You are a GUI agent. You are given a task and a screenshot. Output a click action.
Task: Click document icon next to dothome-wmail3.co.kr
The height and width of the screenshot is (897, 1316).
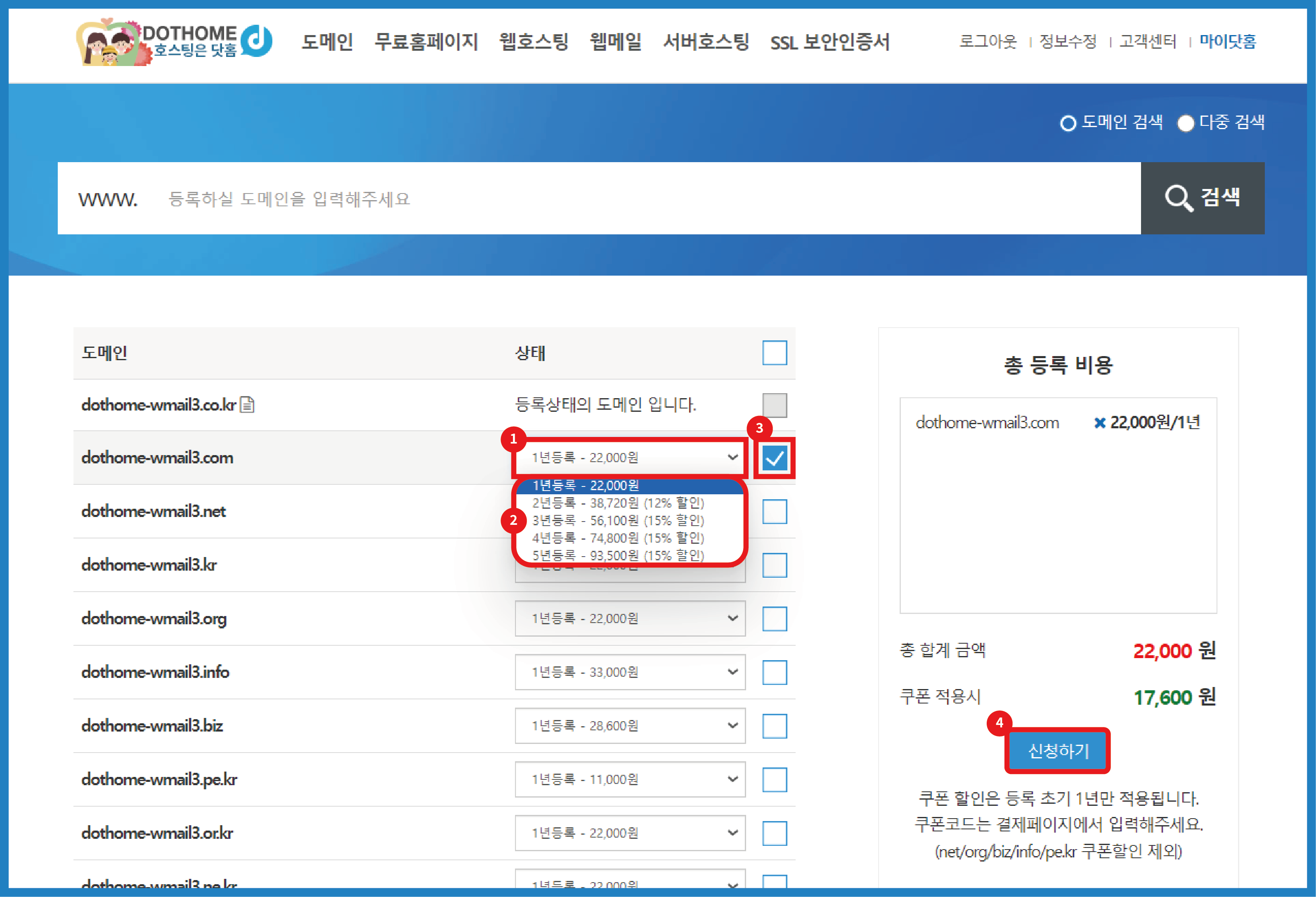[x=248, y=404]
